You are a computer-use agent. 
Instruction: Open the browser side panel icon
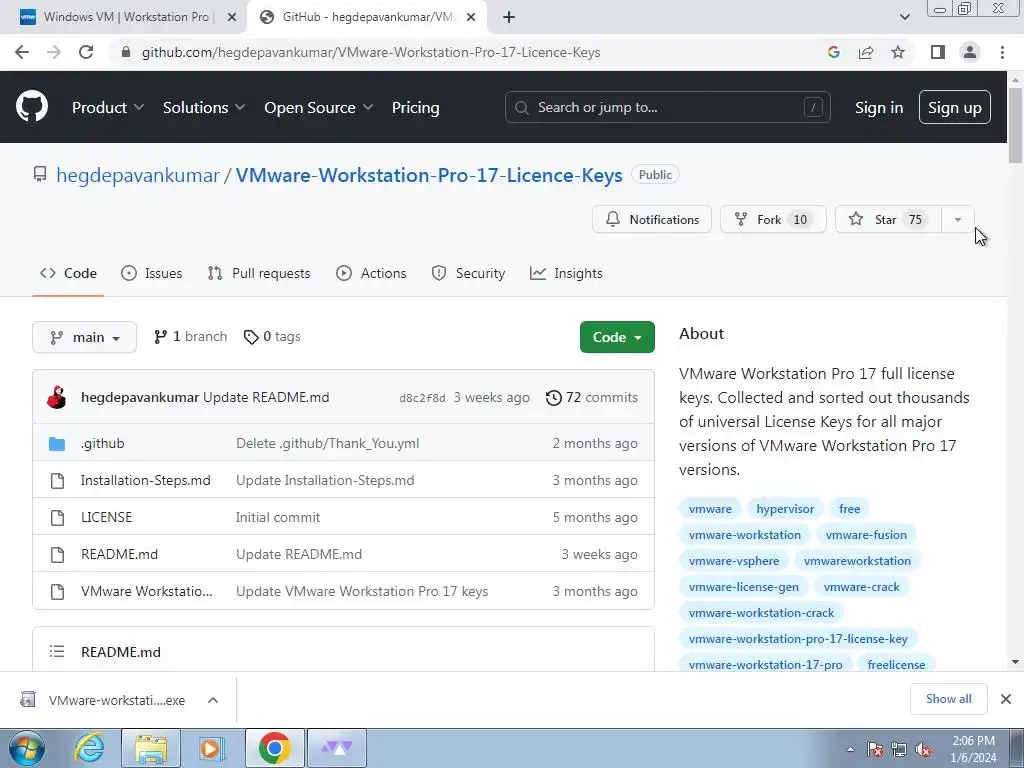point(938,52)
